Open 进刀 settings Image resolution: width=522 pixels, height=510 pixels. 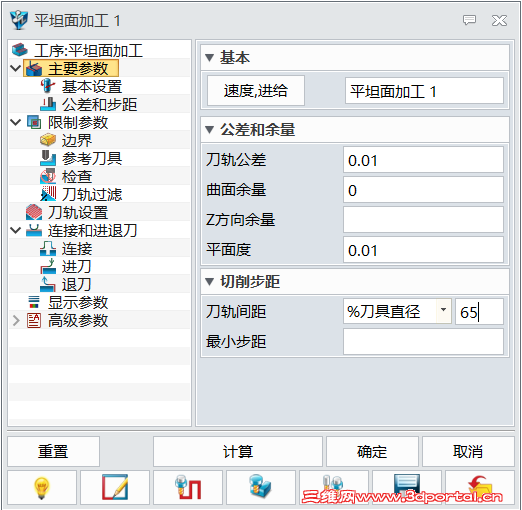click(76, 266)
